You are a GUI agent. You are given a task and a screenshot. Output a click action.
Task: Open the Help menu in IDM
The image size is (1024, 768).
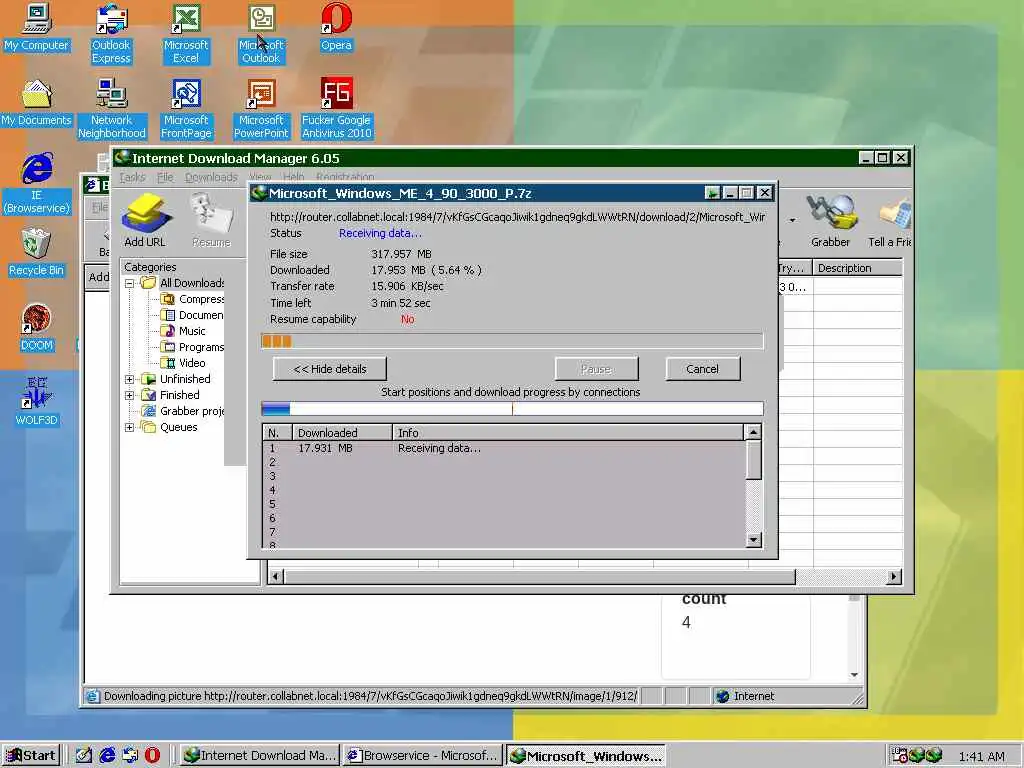pos(293,177)
